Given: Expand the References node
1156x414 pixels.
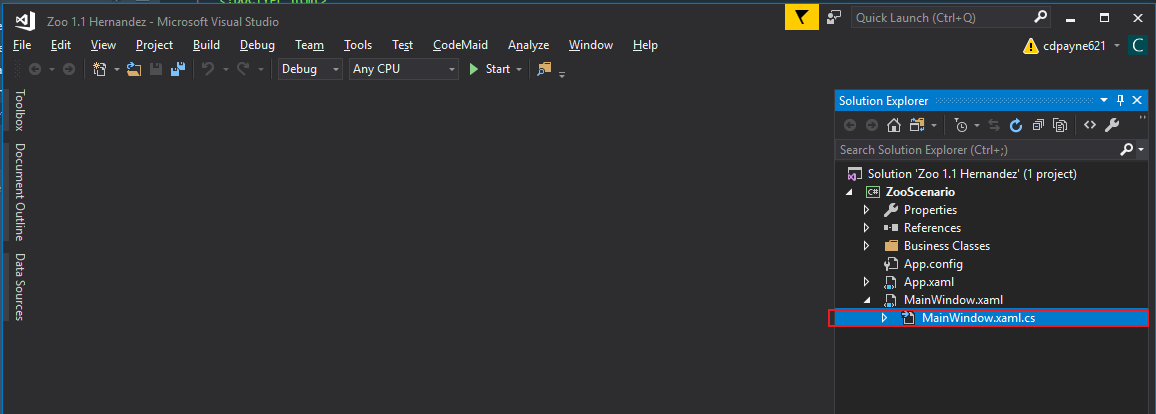Looking at the screenshot, I should pyautogui.click(x=866, y=228).
